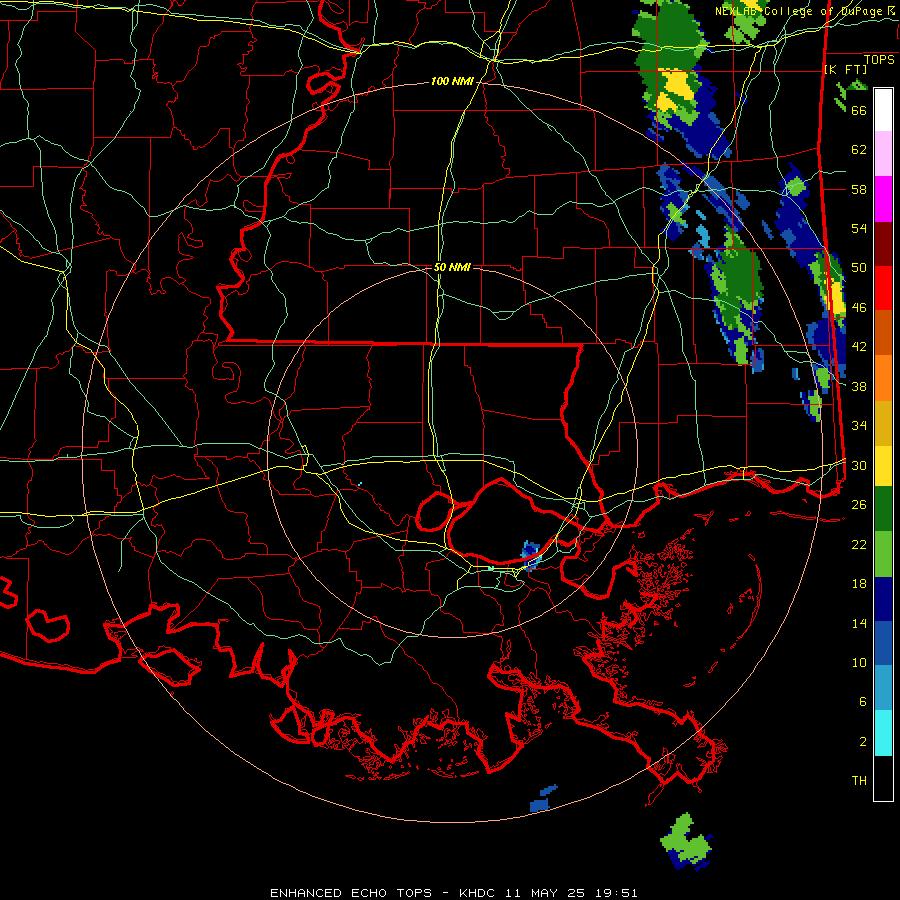Click the dark green legend color segment
The image size is (900, 900).
(x=883, y=509)
